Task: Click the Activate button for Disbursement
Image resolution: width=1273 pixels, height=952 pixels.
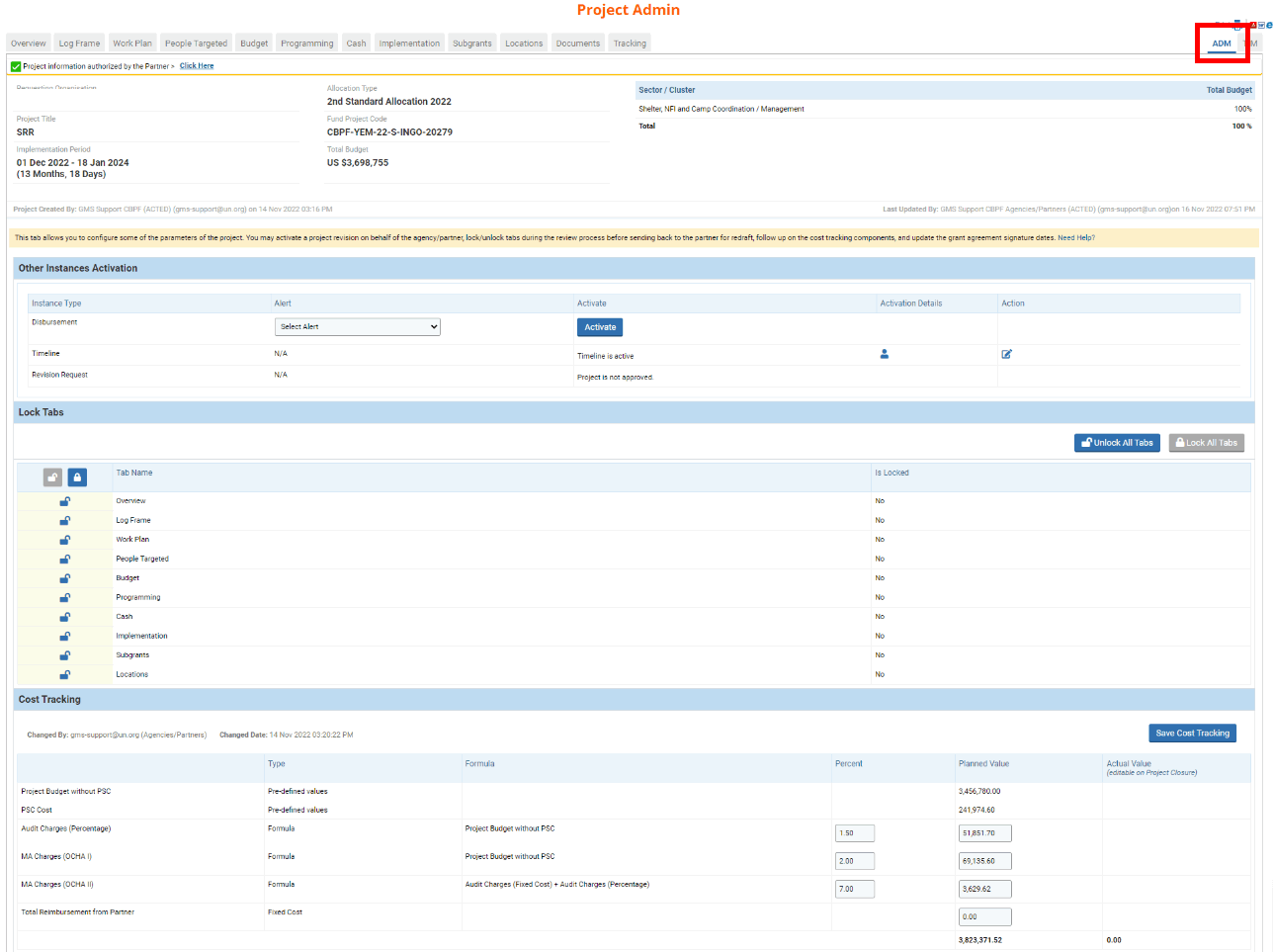Action: point(600,327)
